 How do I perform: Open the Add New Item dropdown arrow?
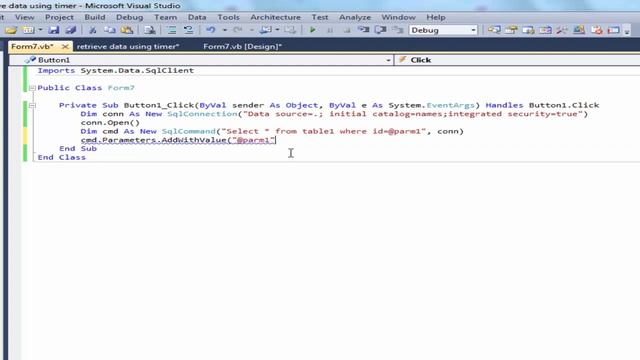(x=40, y=30)
